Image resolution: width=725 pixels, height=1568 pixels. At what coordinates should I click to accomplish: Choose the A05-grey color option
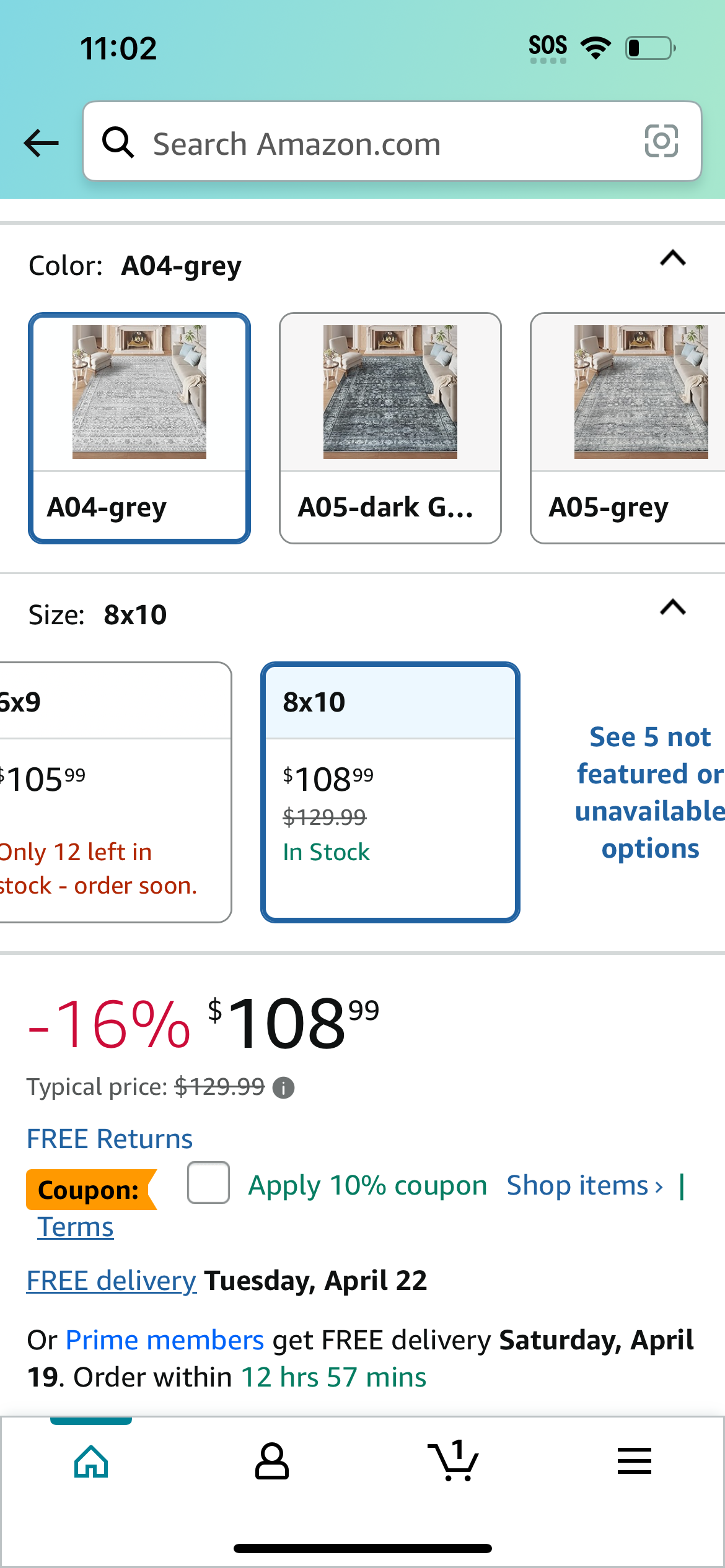(x=628, y=429)
